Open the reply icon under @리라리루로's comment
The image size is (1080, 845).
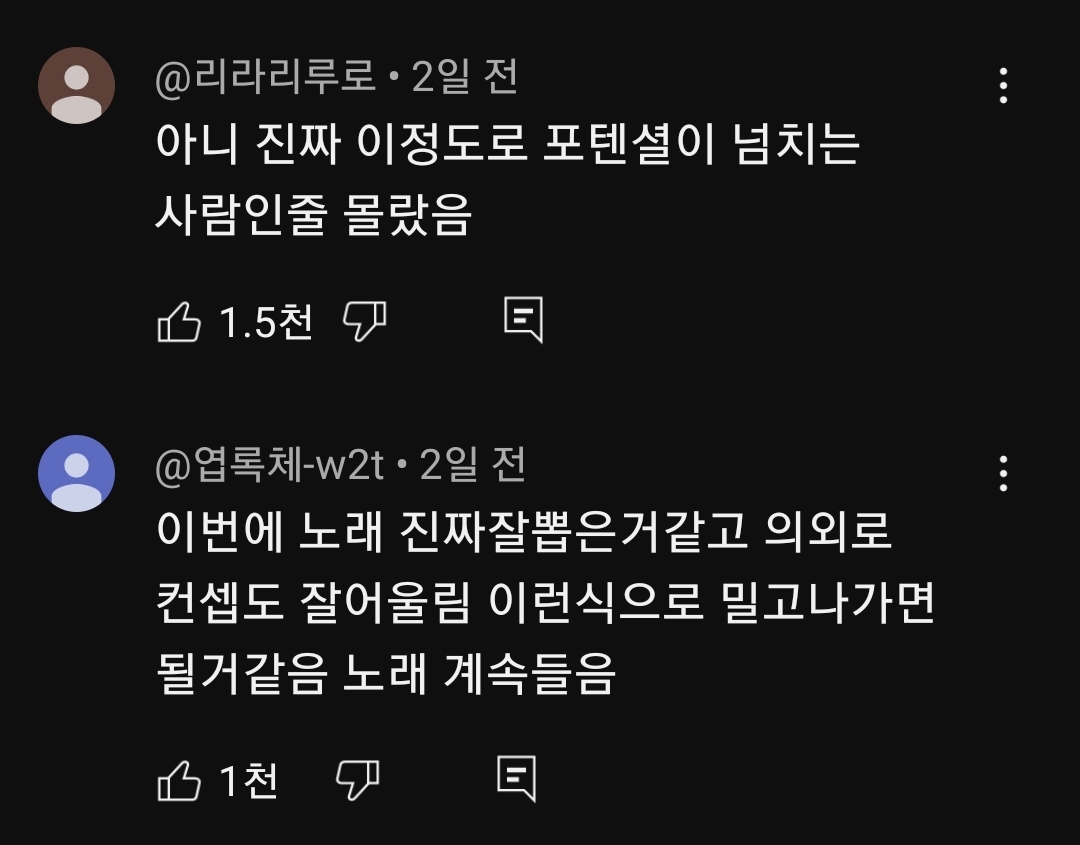523,320
